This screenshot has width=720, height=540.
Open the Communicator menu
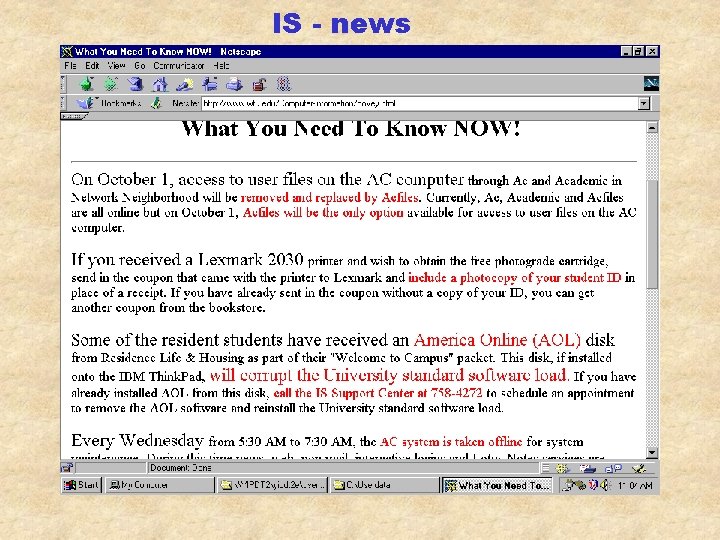[x=179, y=66]
